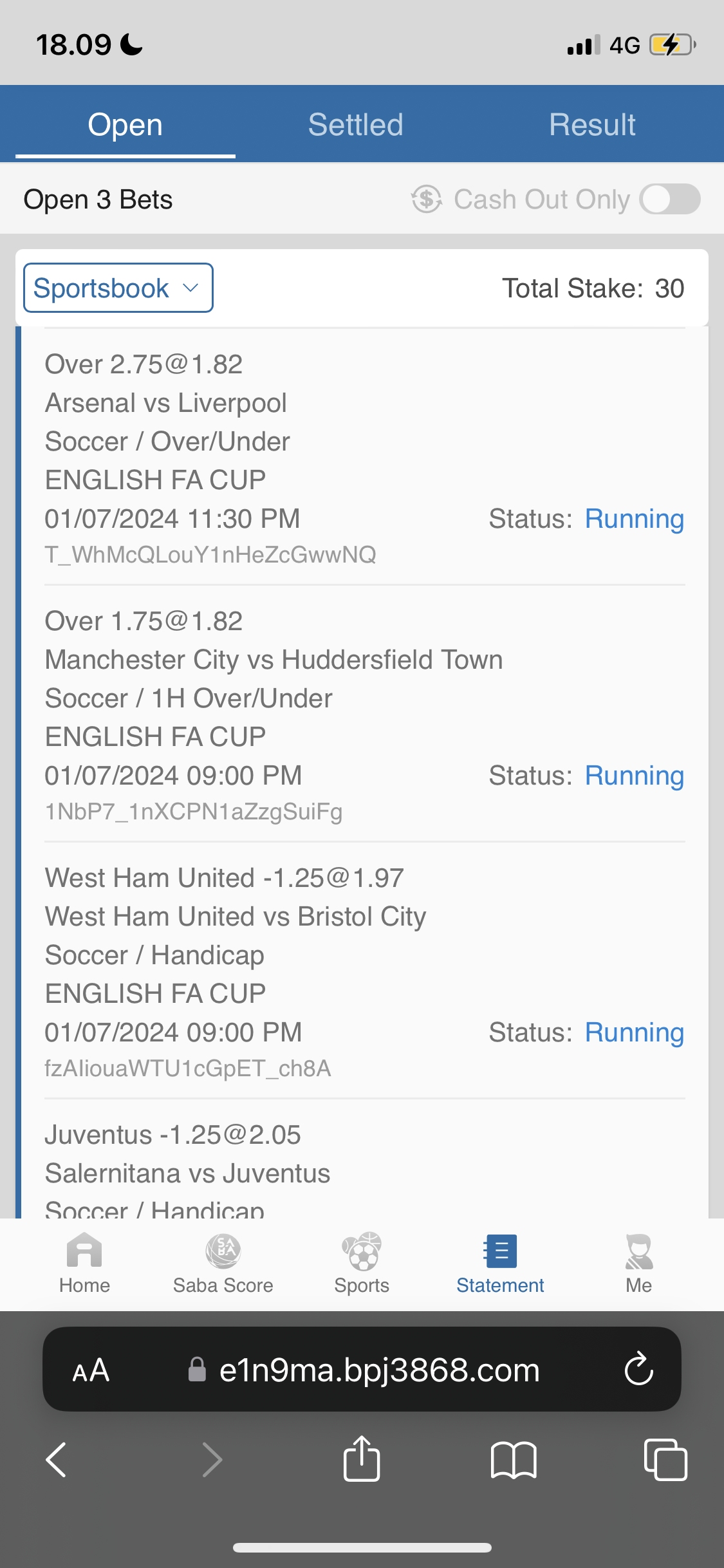Open the AA text size menu

(x=91, y=1369)
